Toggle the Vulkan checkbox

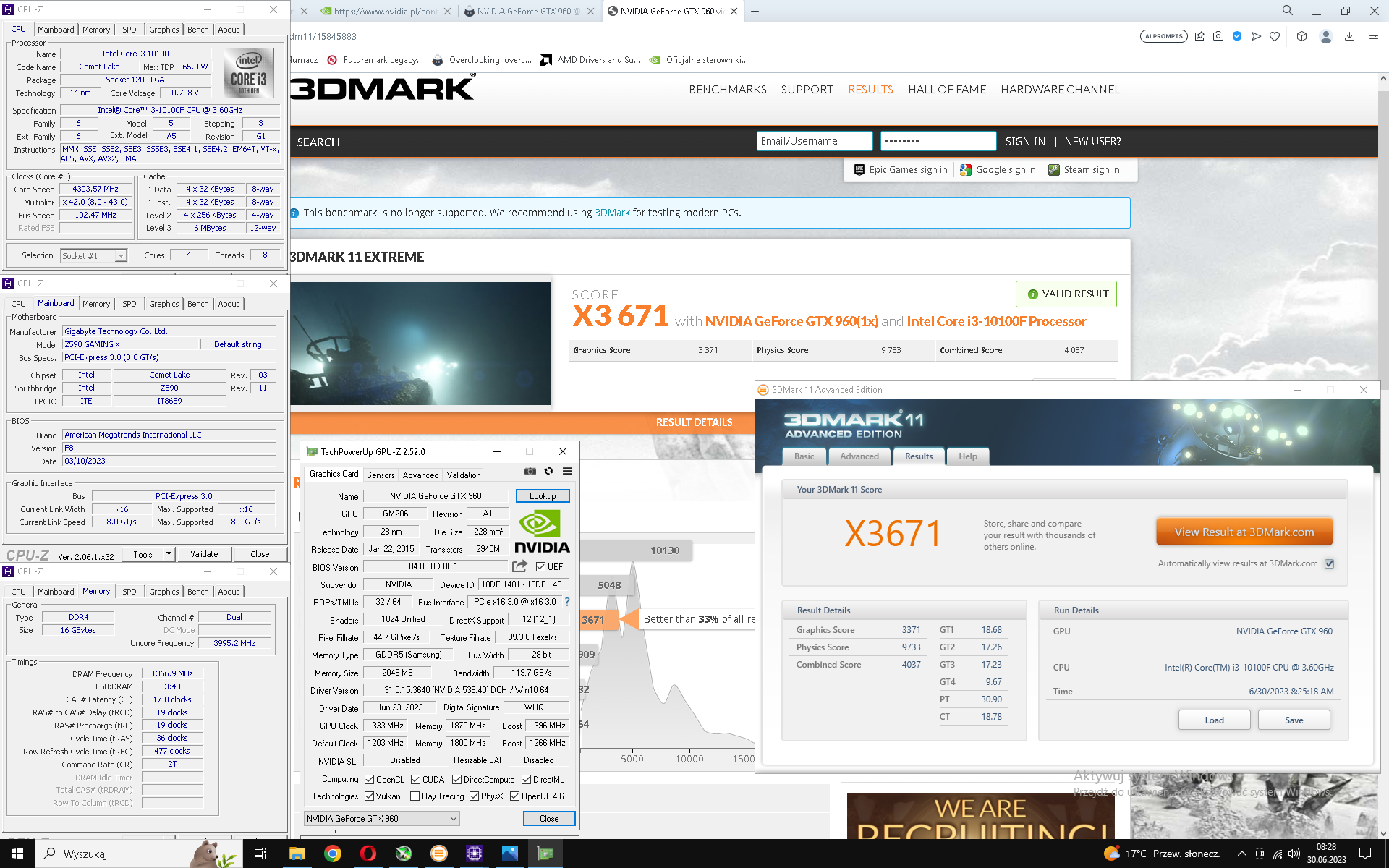point(369,796)
